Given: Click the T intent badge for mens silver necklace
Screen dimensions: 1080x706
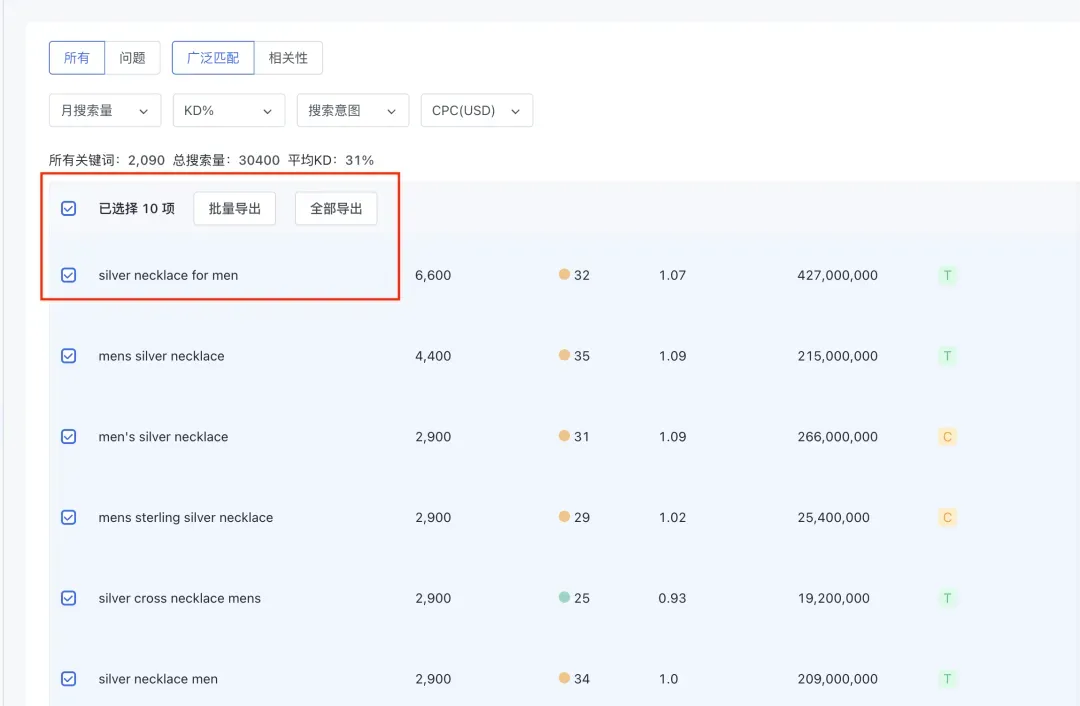Looking at the screenshot, I should [947, 356].
